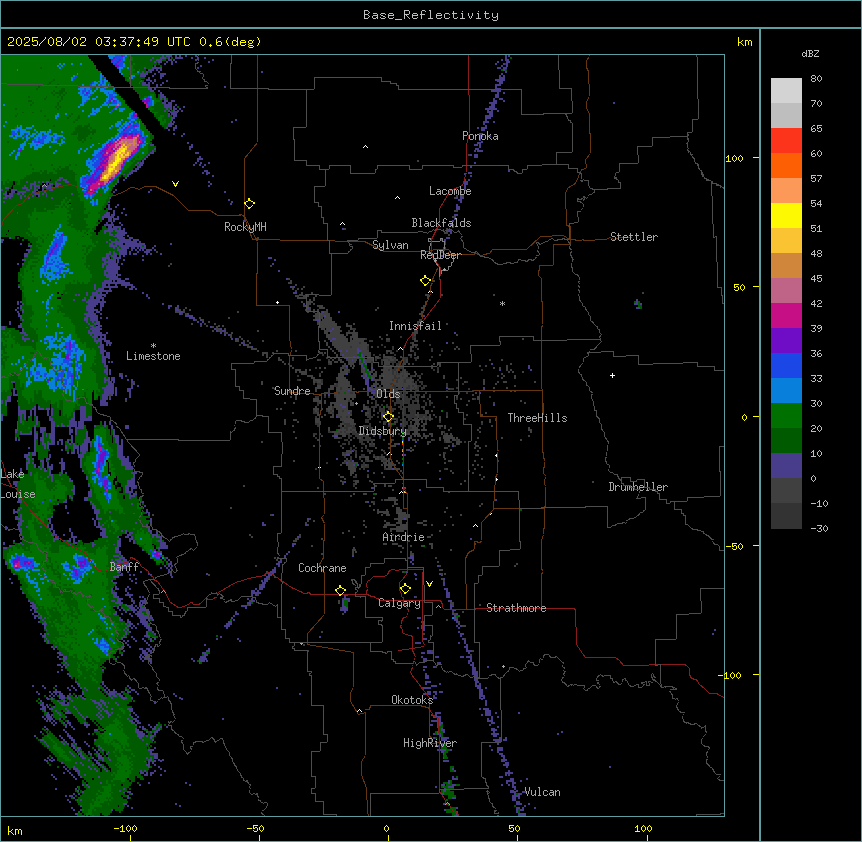Viewport: 862px width, 842px height.
Task: Select the dark green 20-10 dBZ legend color
Action: [x=786, y=441]
